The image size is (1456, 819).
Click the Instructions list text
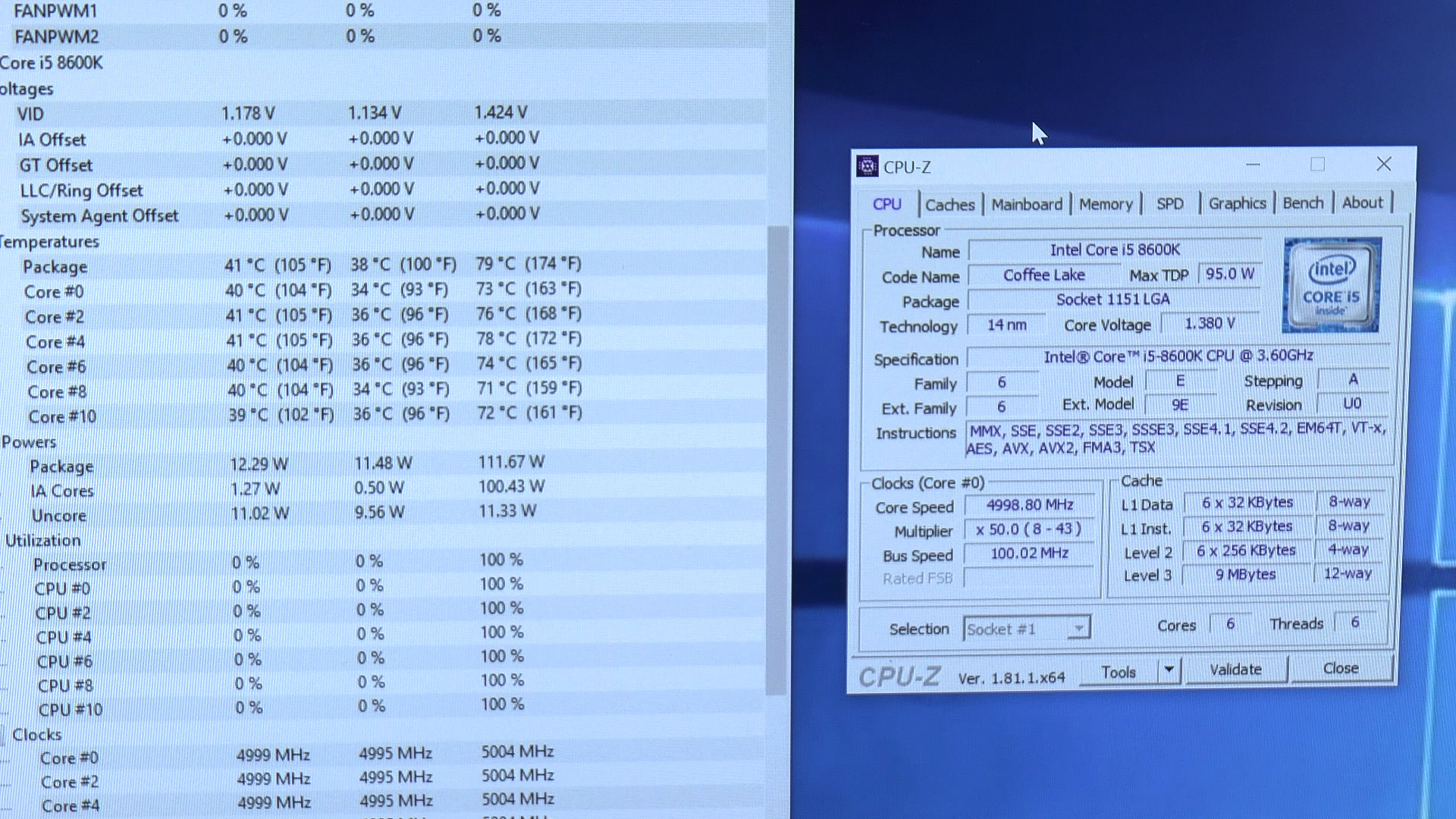(x=1177, y=439)
